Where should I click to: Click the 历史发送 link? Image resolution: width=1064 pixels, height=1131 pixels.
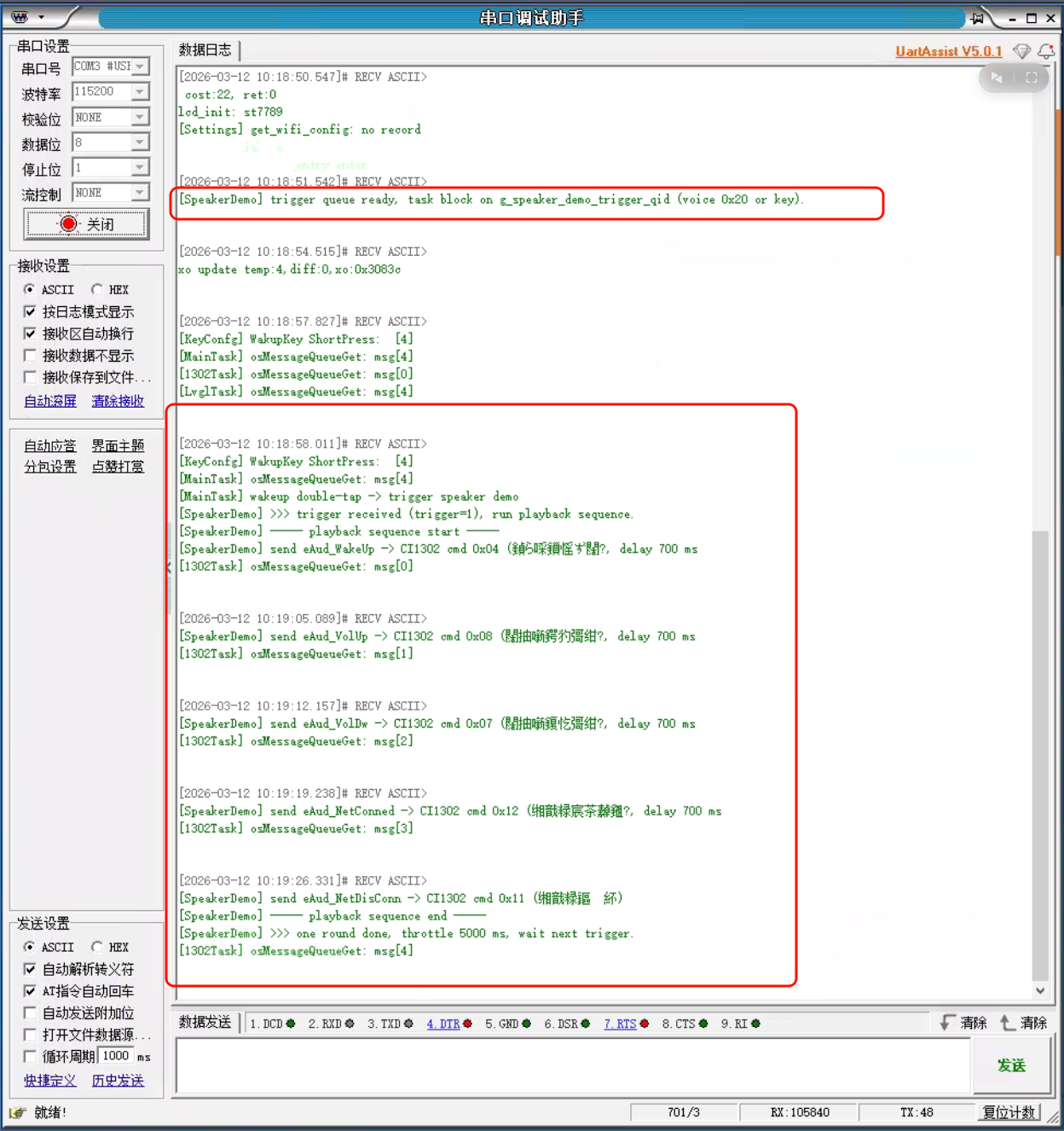118,1081
